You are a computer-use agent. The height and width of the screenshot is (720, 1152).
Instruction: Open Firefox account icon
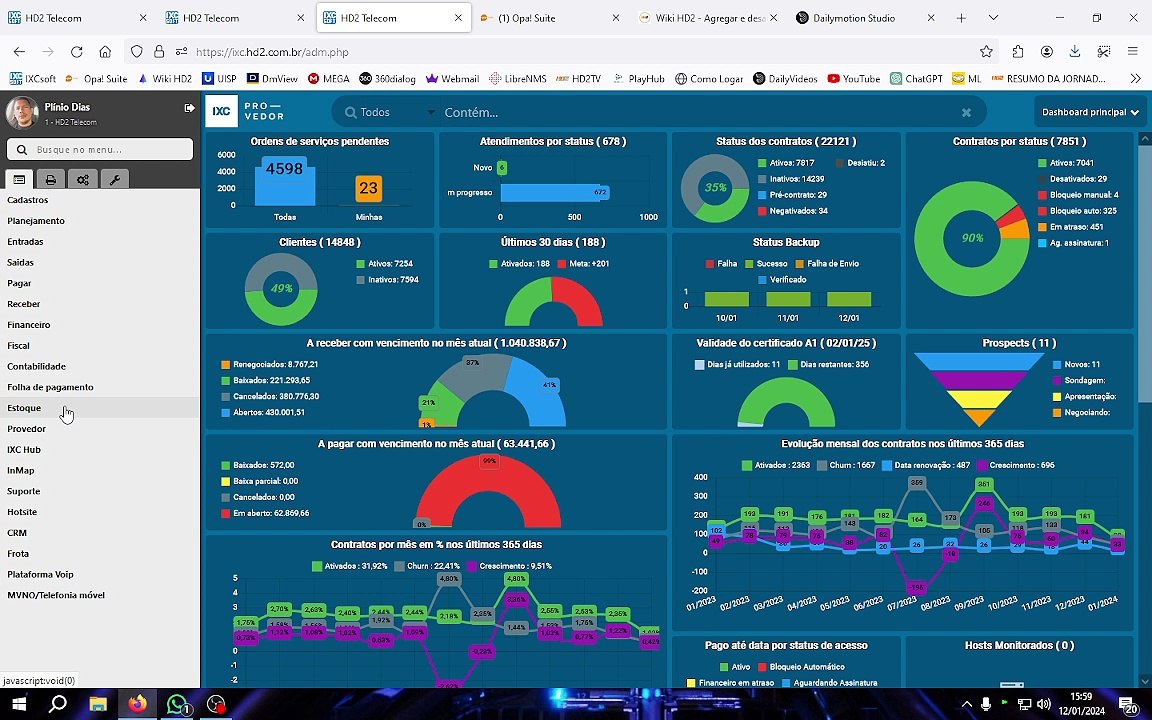pyautogui.click(x=1046, y=51)
